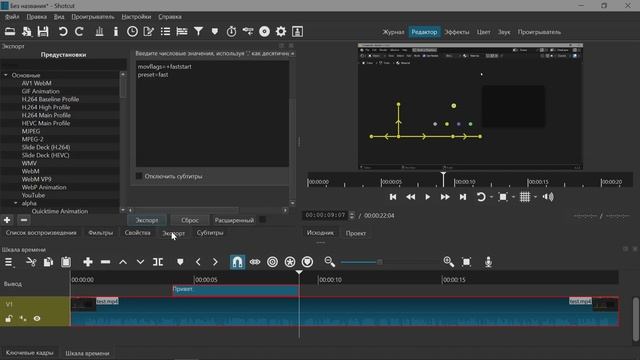Open the Вид menu

pyautogui.click(x=59, y=17)
